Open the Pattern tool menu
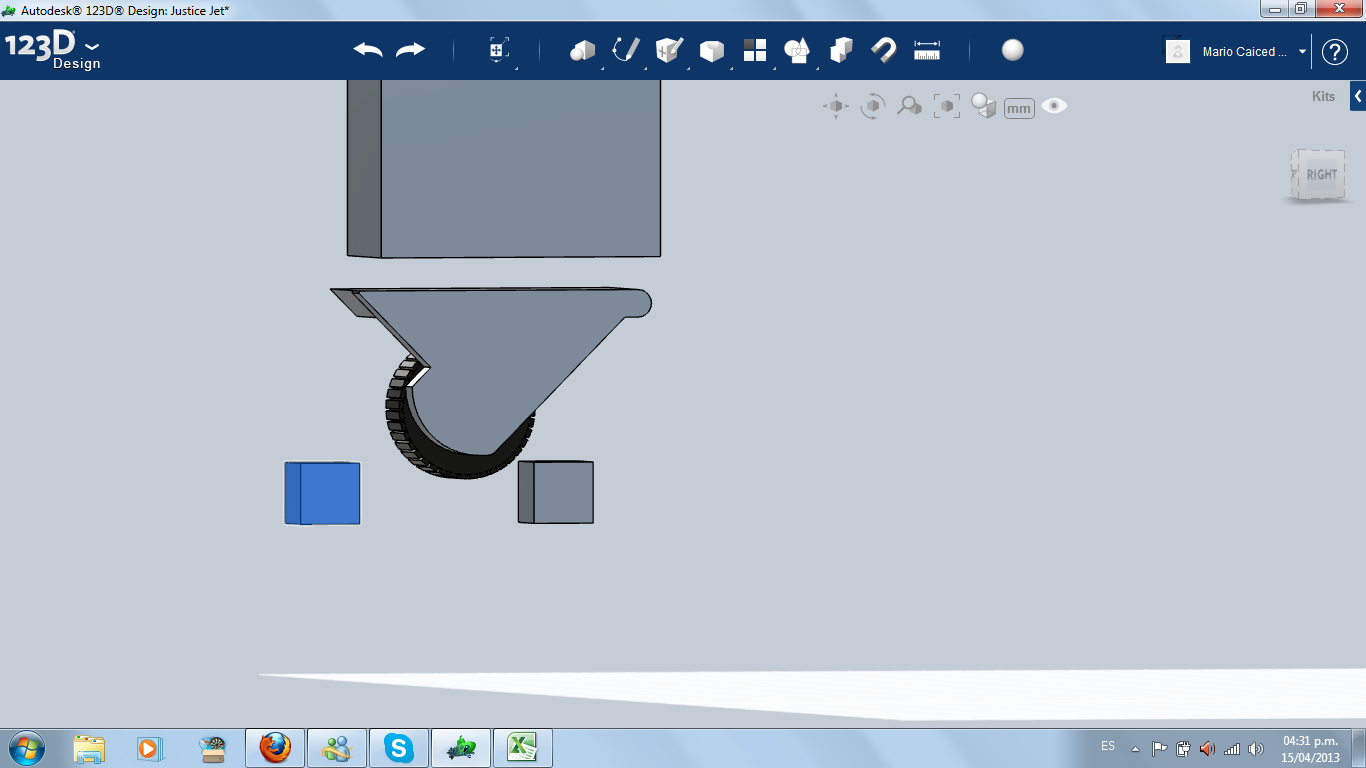Screen dimensions: 1366x768 point(754,50)
